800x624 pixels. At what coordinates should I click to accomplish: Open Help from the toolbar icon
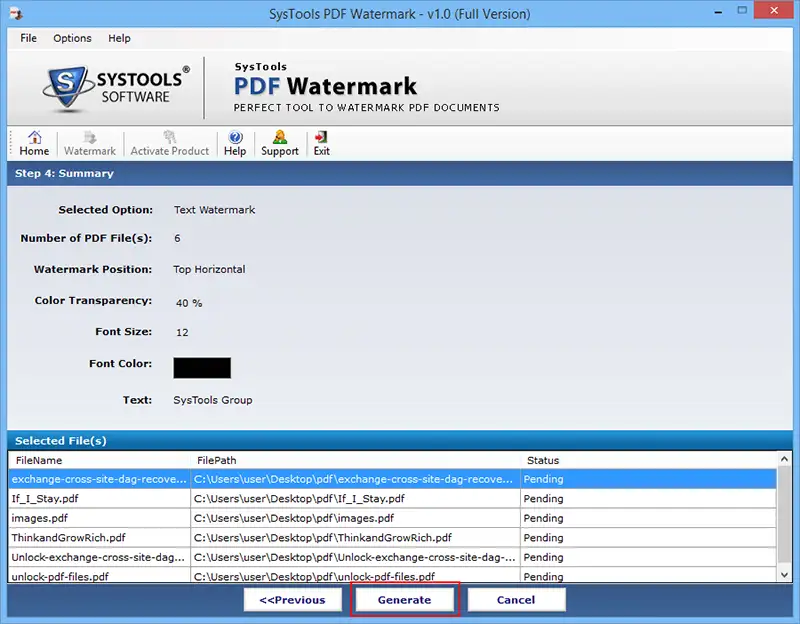pyautogui.click(x=235, y=137)
